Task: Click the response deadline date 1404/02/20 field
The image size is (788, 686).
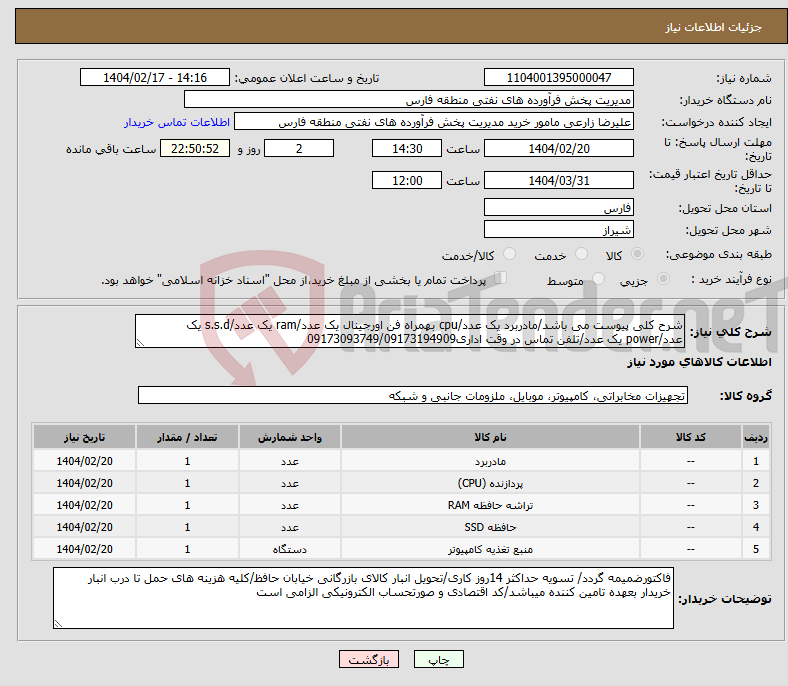Action: 558,148
